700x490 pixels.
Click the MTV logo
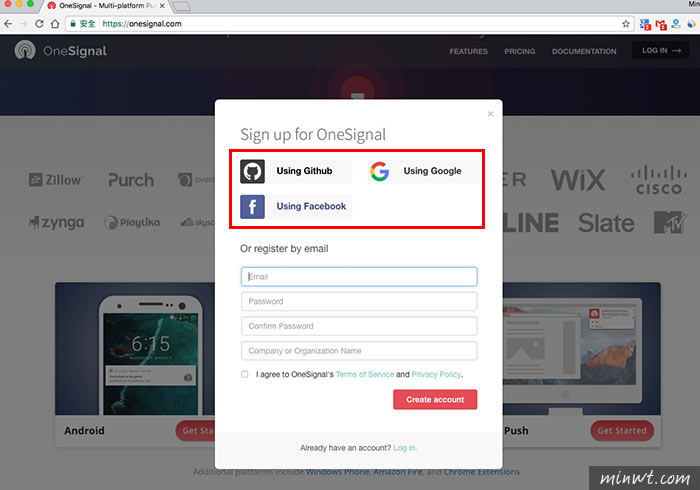(x=670, y=222)
